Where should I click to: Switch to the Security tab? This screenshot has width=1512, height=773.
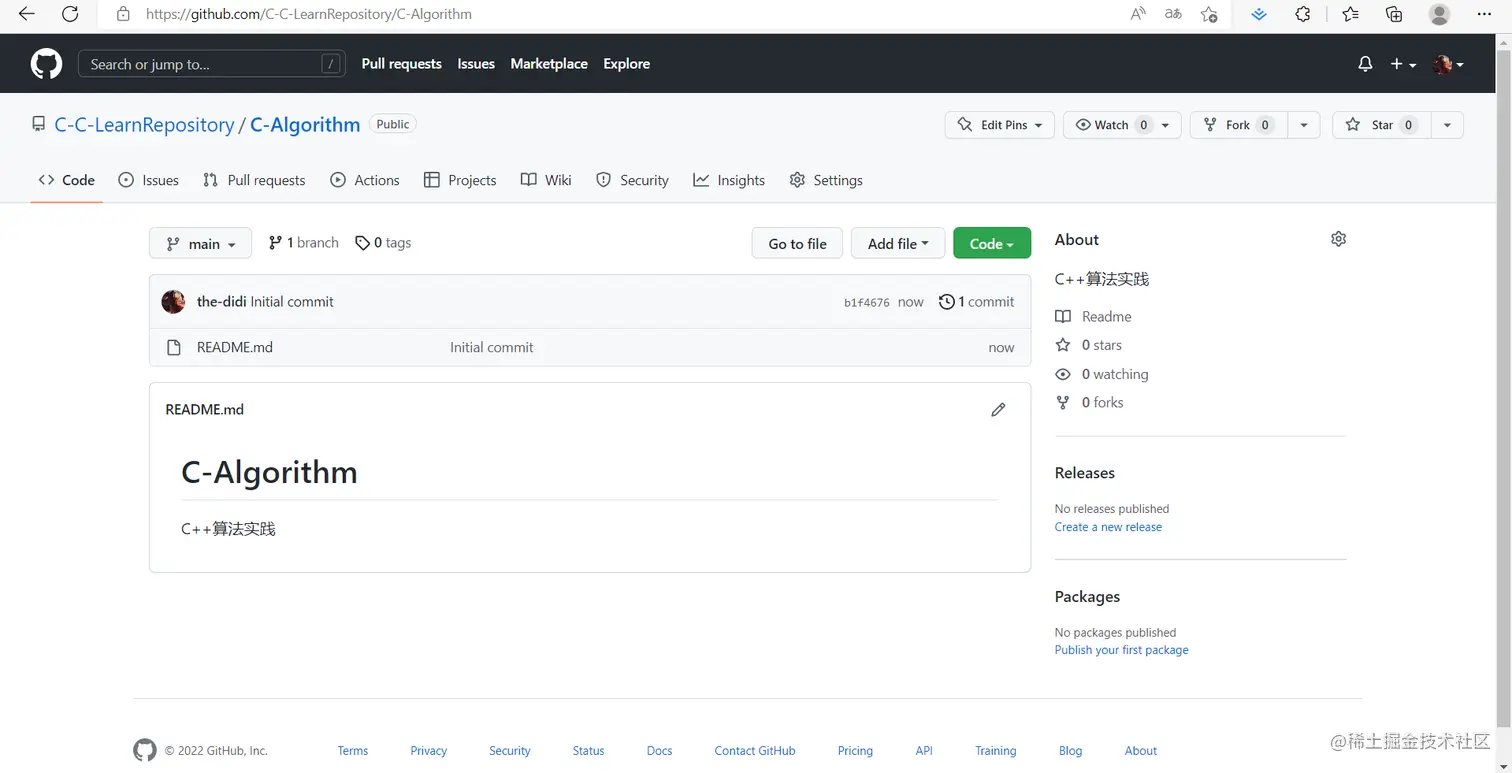(632, 180)
